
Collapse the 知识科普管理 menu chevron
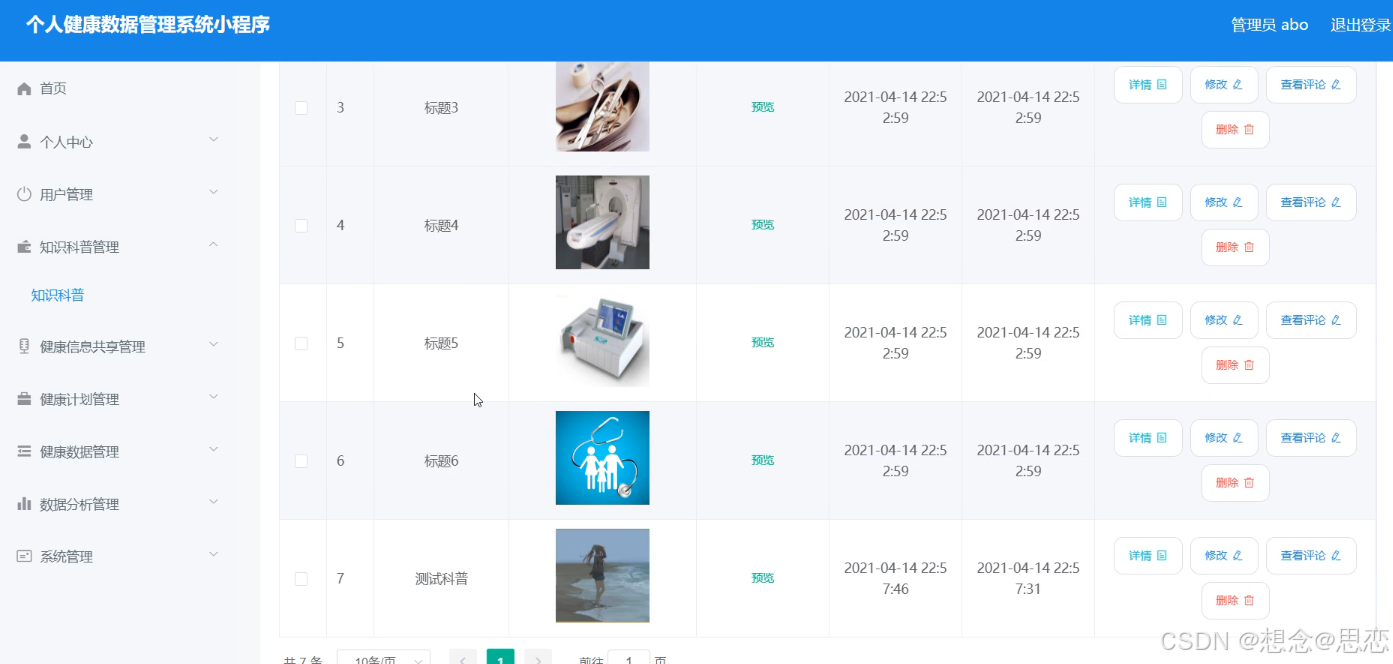[x=213, y=245]
